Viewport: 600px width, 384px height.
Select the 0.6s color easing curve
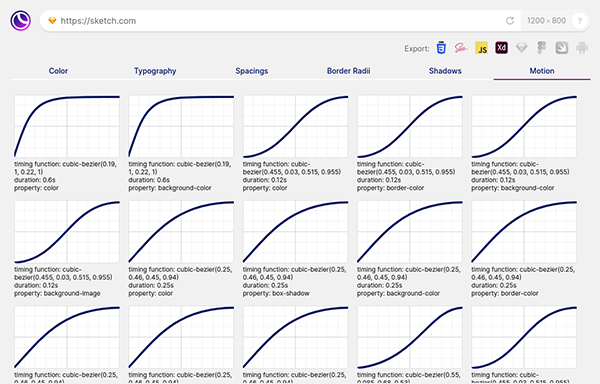[x=67, y=126]
